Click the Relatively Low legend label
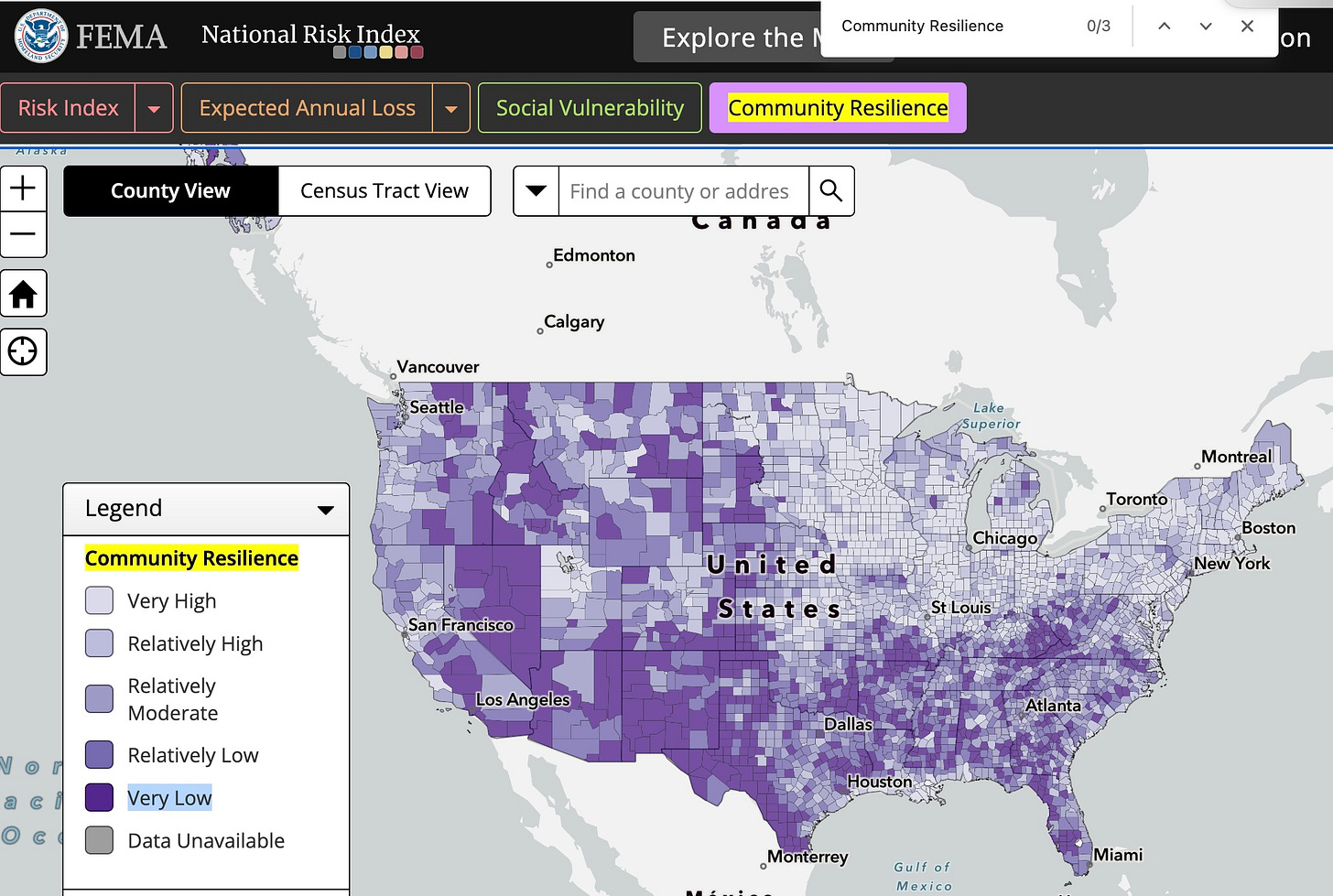This screenshot has width=1333, height=896. 193,755
